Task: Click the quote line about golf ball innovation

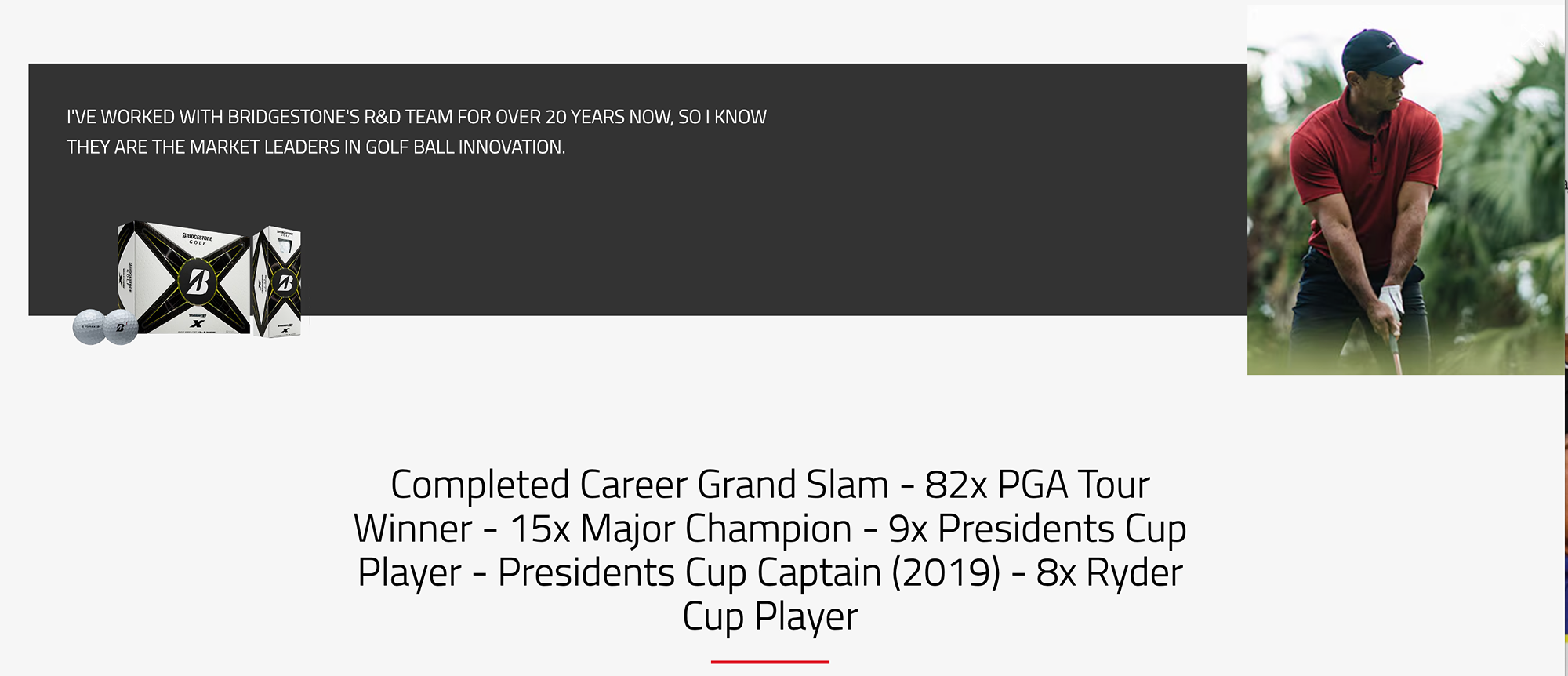Action: pos(315,147)
